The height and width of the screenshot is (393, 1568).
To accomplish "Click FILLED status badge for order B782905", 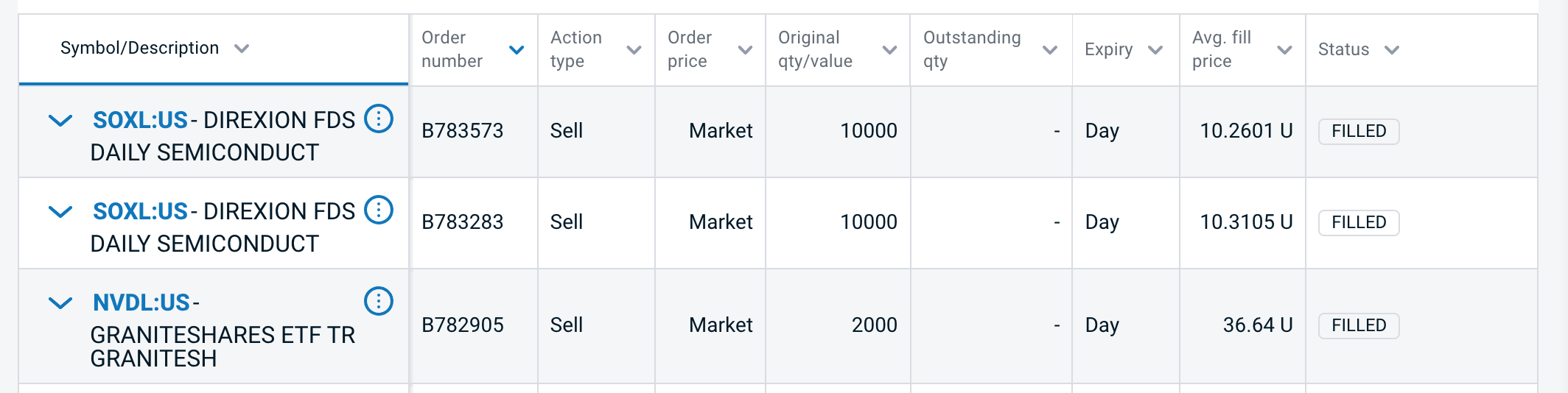I will click(x=1358, y=325).
